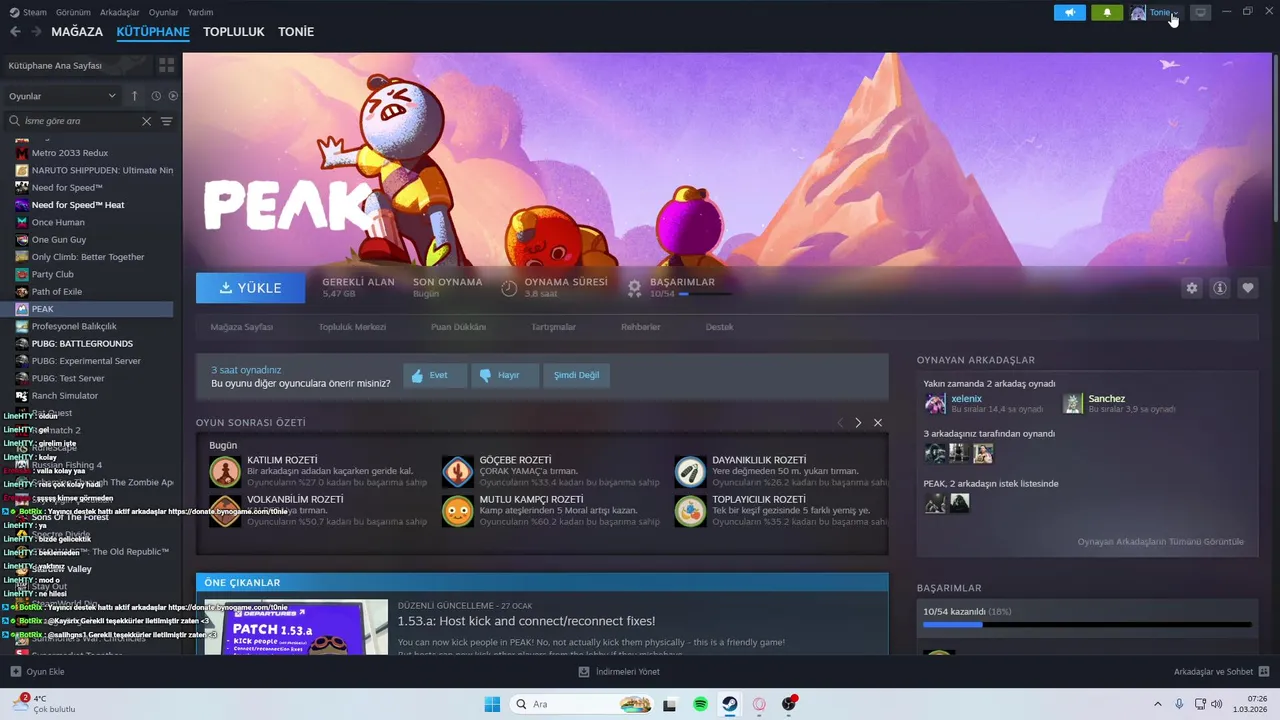The height and width of the screenshot is (720, 1280).
Task: Expand the Oyunlar filter dropdown
Action: pyautogui.click(x=62, y=96)
